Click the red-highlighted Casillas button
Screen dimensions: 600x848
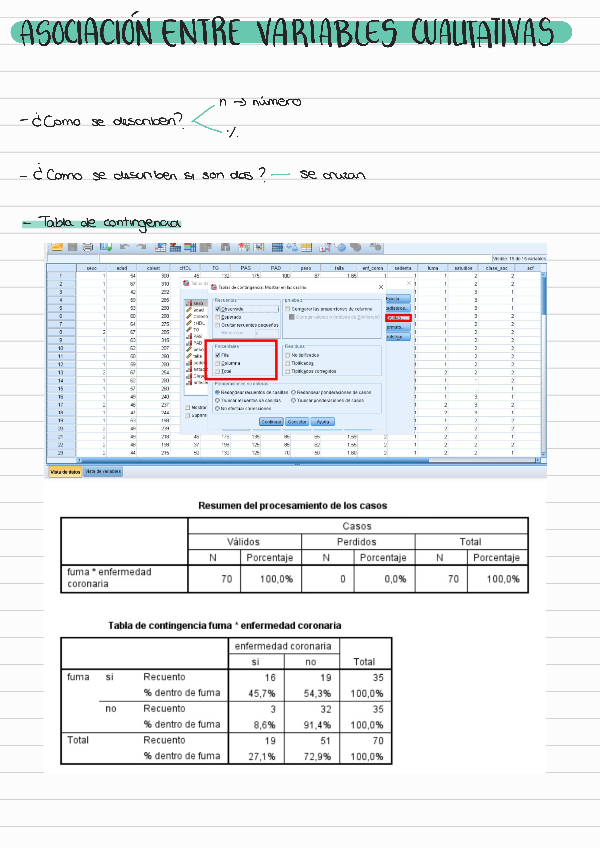coord(398,318)
